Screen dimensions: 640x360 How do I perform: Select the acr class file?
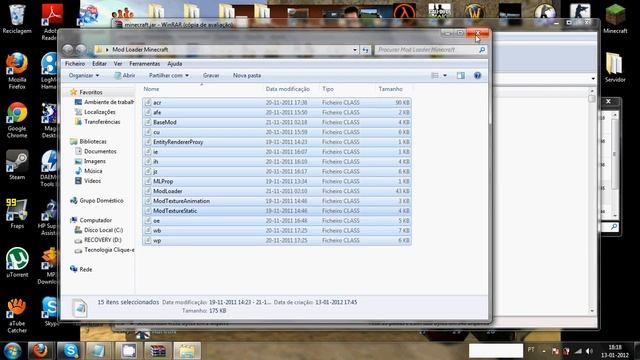pyautogui.click(x=277, y=102)
